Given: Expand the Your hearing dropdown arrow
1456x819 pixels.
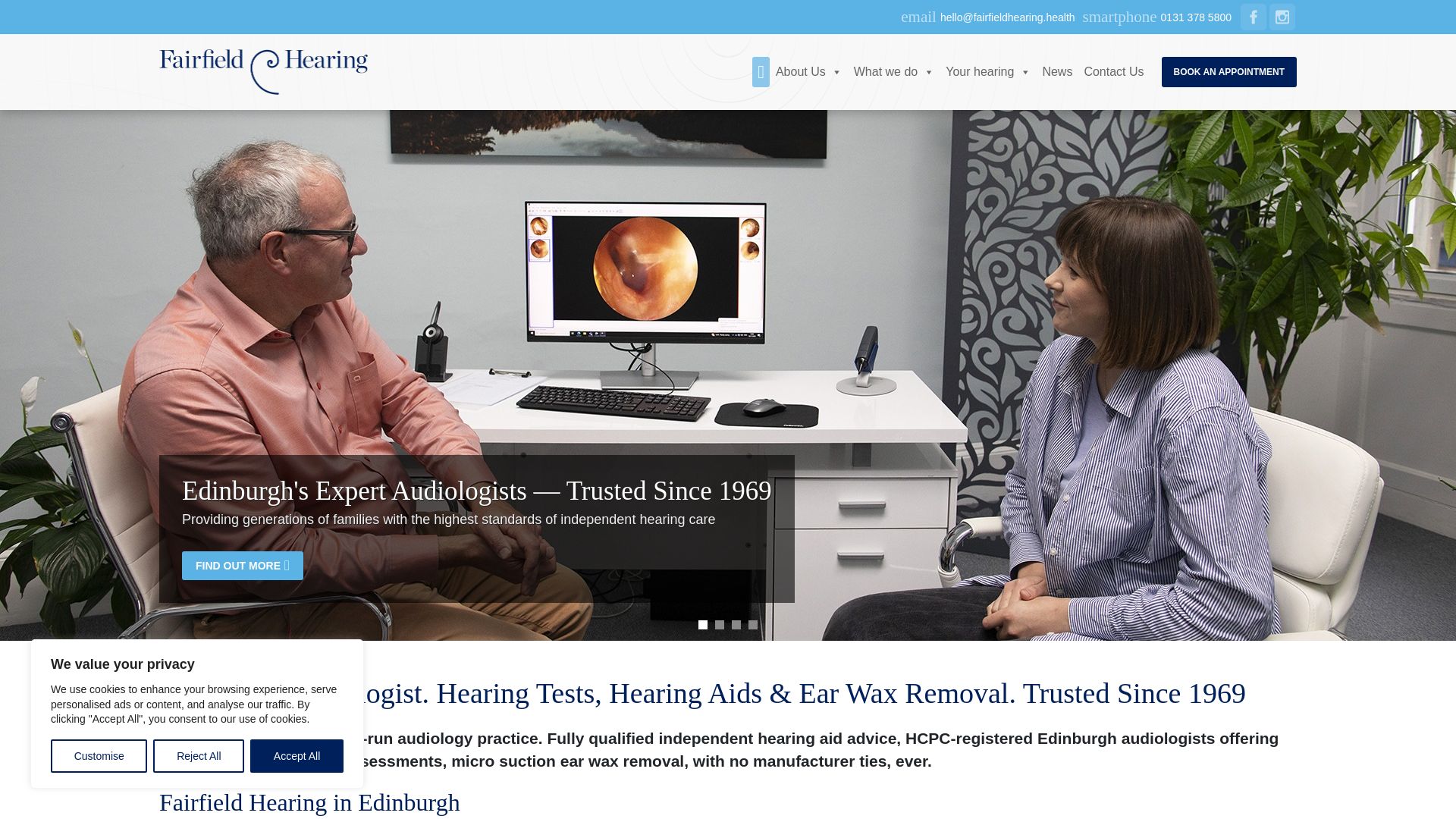Looking at the screenshot, I should (1025, 73).
